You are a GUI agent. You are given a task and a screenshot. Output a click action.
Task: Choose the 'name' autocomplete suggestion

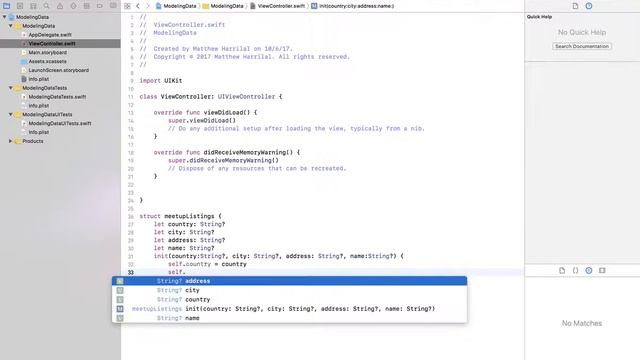(x=289, y=318)
